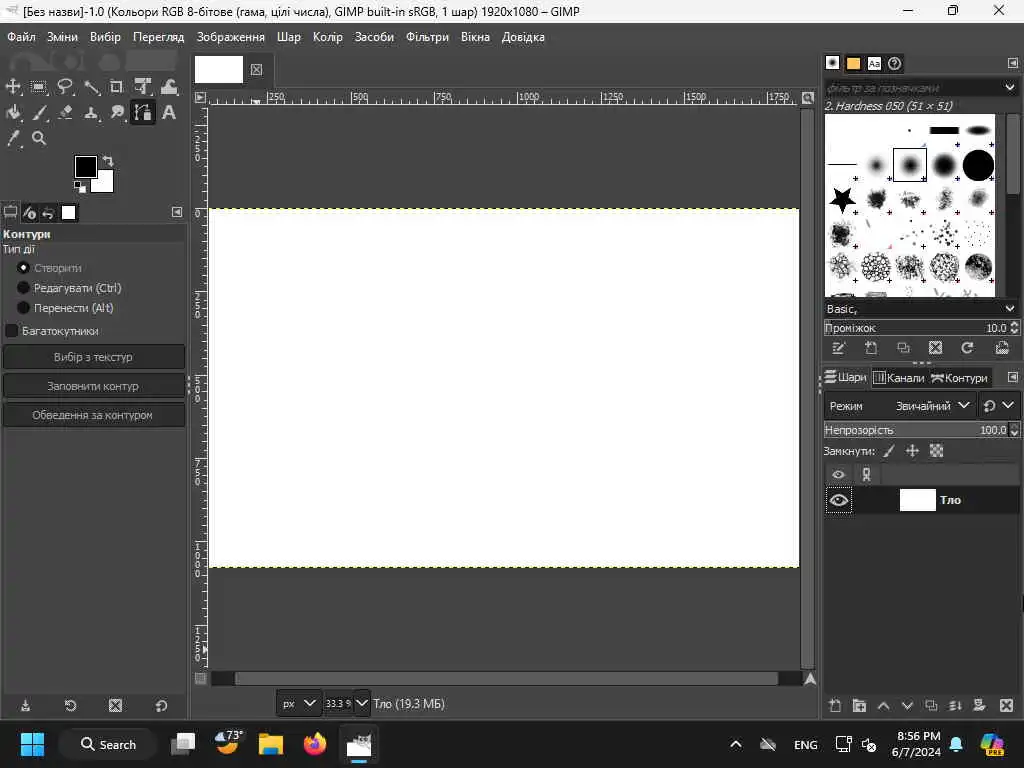Save tool preset at panel bottom
Image resolution: width=1024 pixels, height=768 pixels.
pyautogui.click(x=25, y=705)
